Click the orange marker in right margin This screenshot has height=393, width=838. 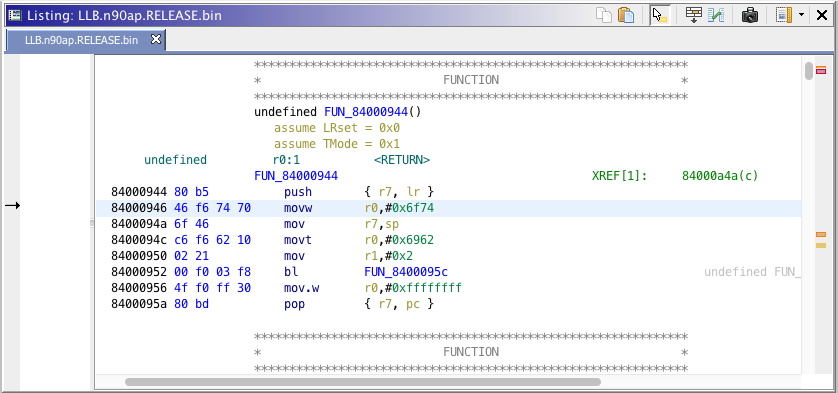821,235
